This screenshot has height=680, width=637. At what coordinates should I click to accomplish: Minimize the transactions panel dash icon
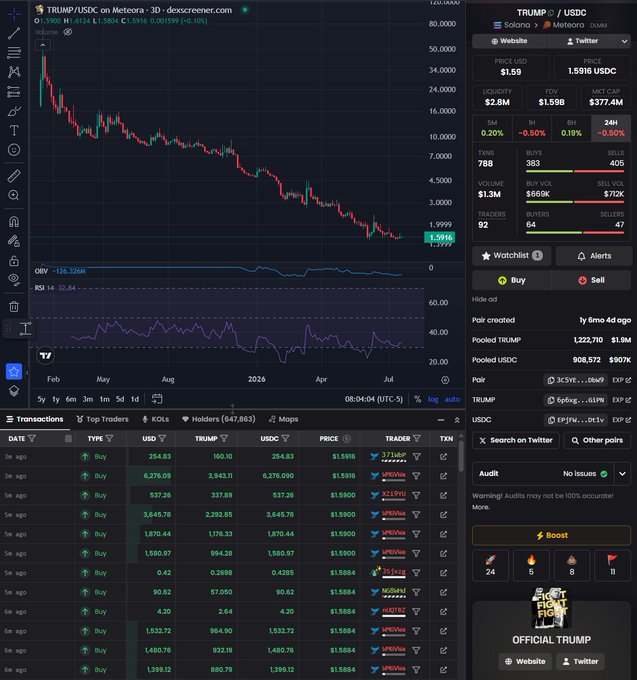pyautogui.click(x=441, y=420)
